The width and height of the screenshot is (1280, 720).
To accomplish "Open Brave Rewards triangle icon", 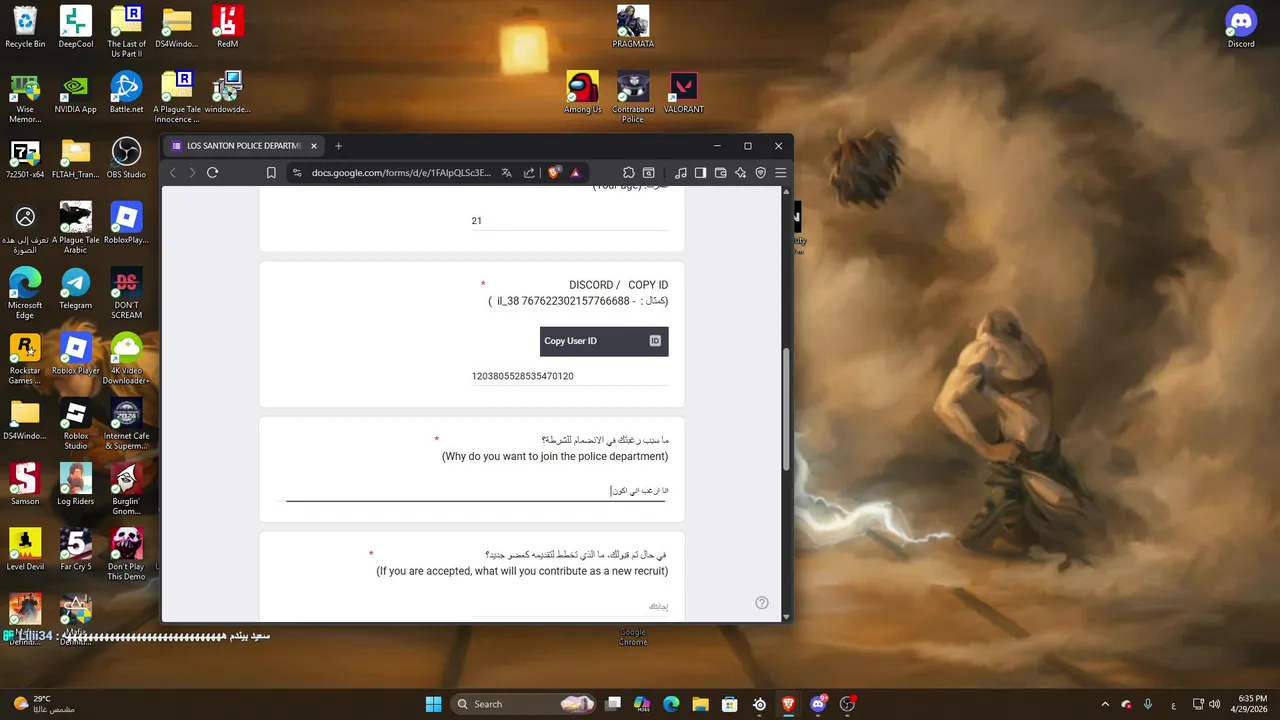I will [575, 173].
